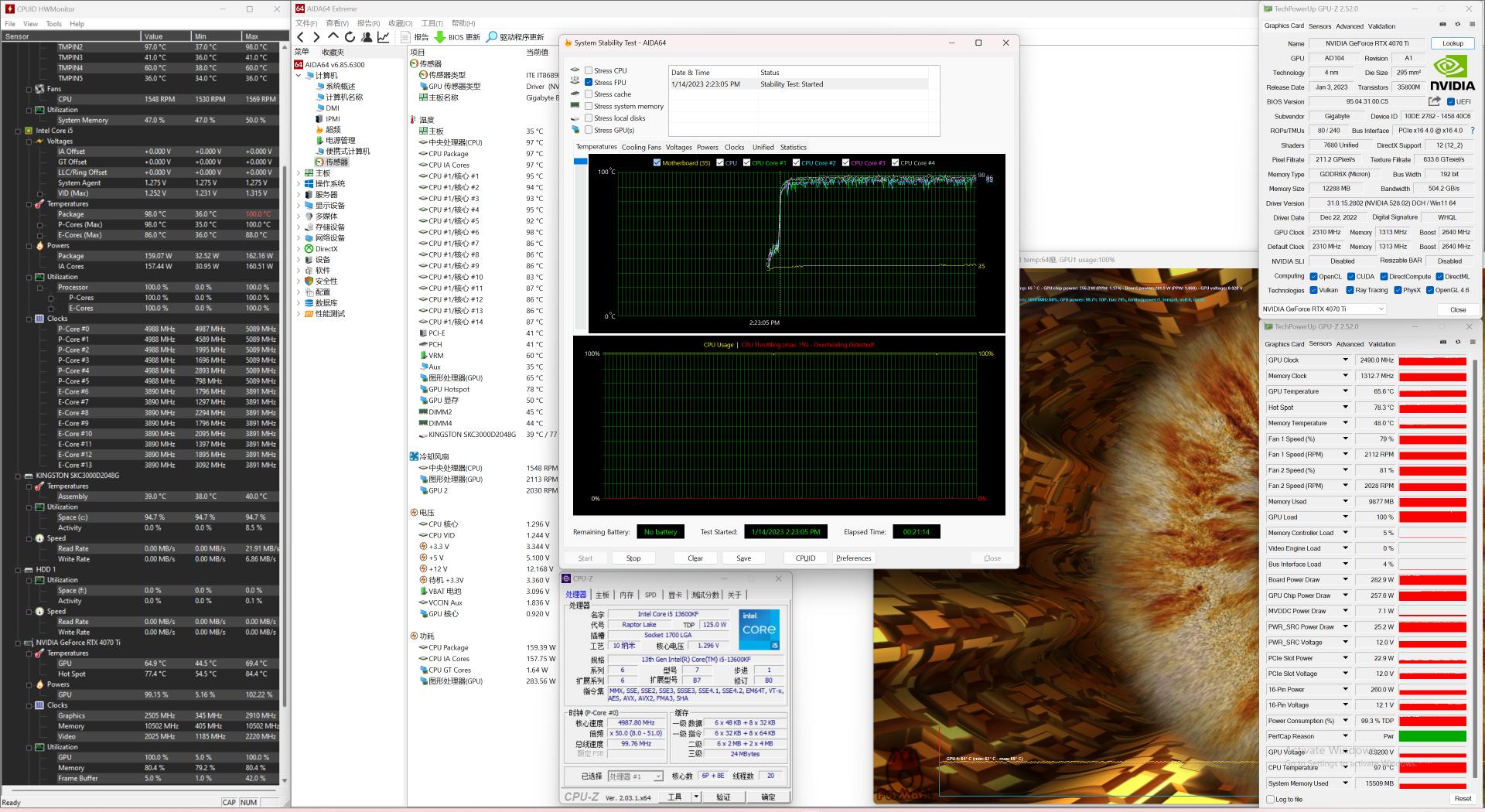Enable the Stress CPU checkbox
This screenshot has width=1485, height=812.
[589, 70]
